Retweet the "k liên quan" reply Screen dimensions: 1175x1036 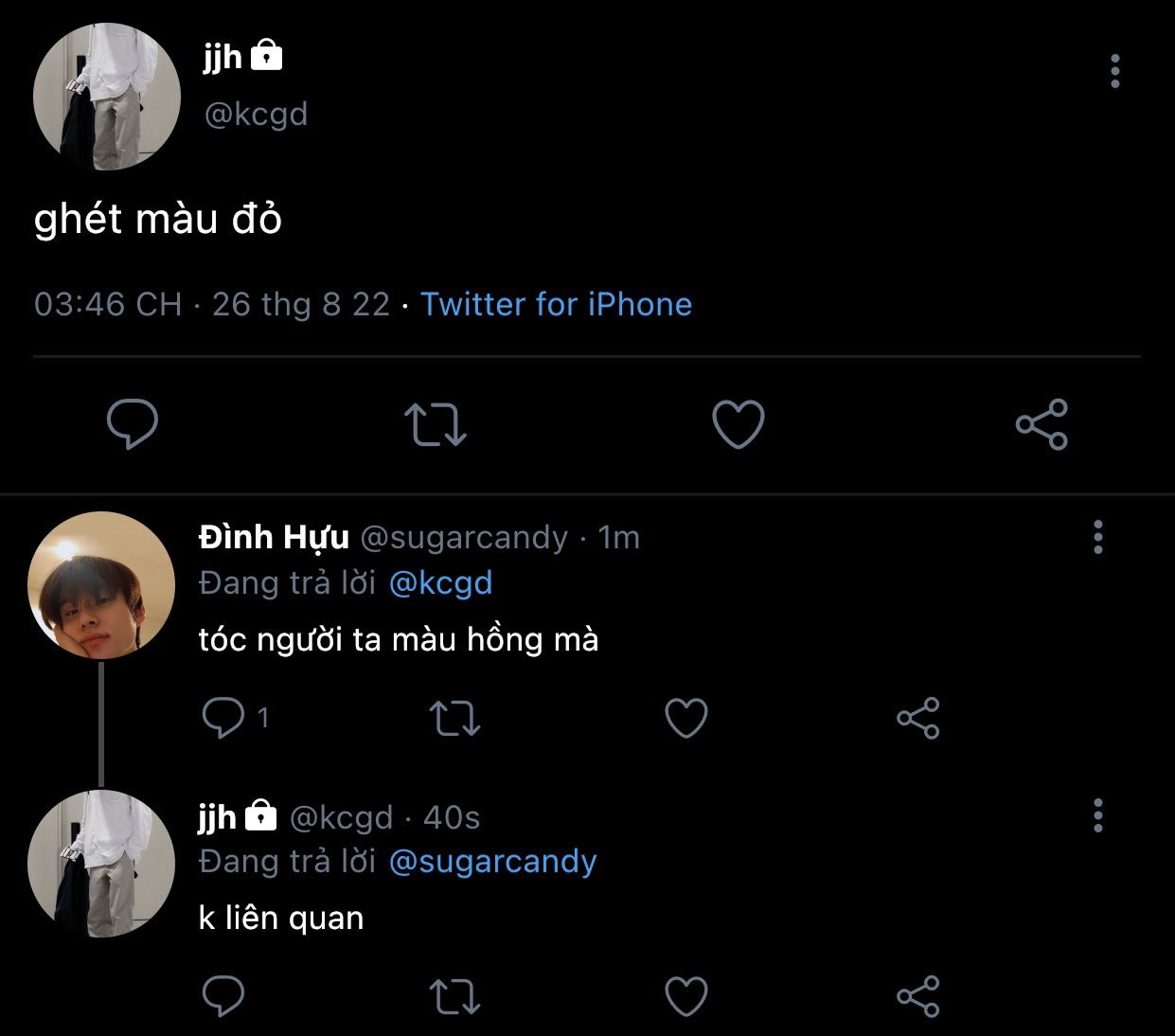(x=454, y=995)
